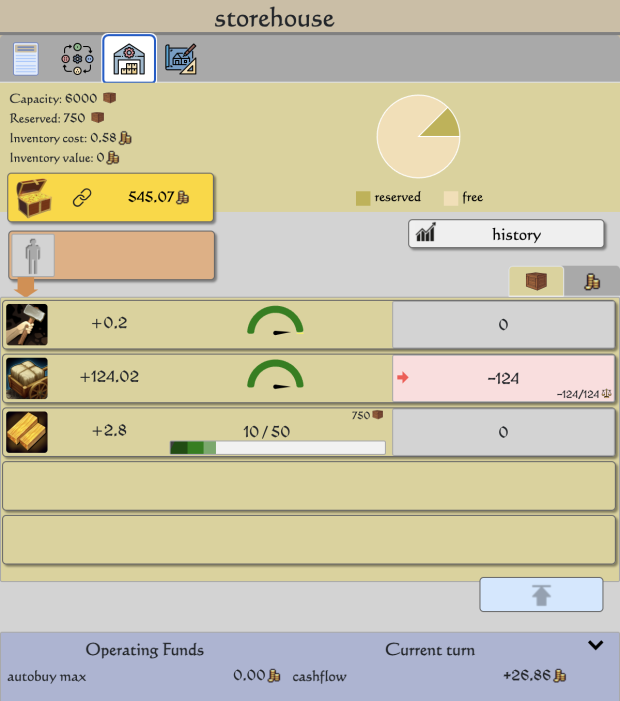Click the Capacity crate icon
Screen dimensions: 620x701
[110, 97]
